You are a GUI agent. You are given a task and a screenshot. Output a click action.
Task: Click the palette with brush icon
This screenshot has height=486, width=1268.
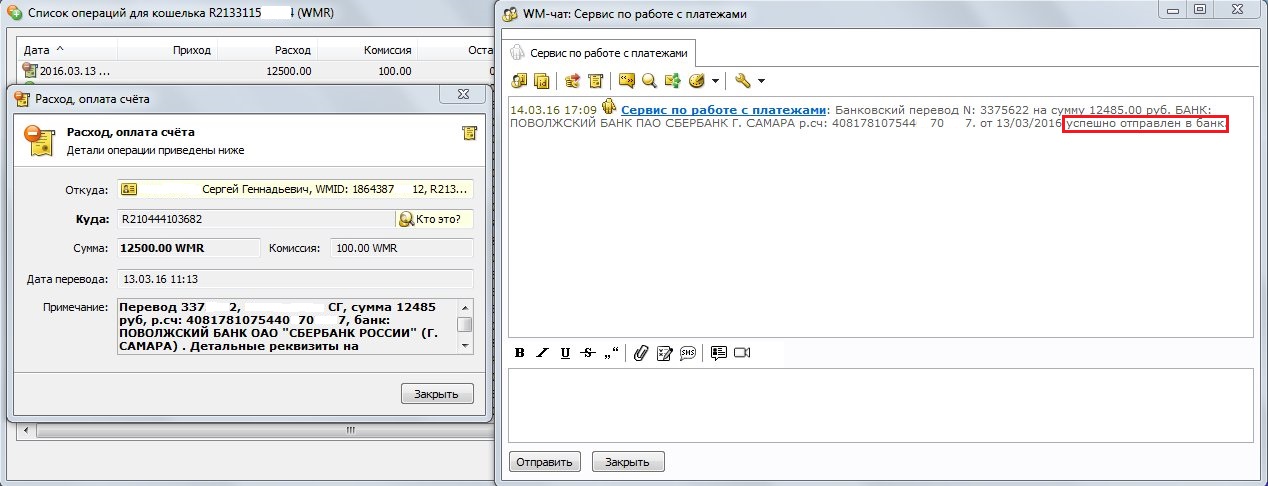coord(698,80)
